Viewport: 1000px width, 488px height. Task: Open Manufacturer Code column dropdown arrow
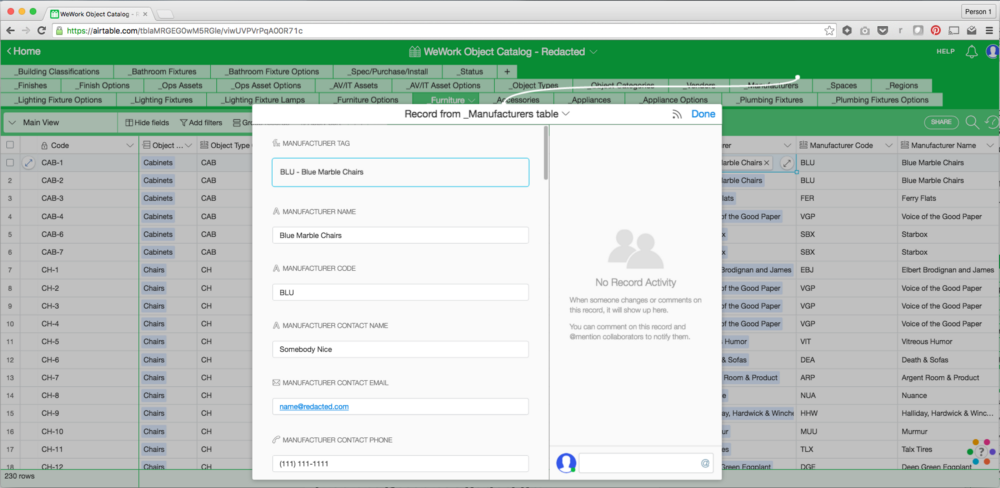point(888,145)
